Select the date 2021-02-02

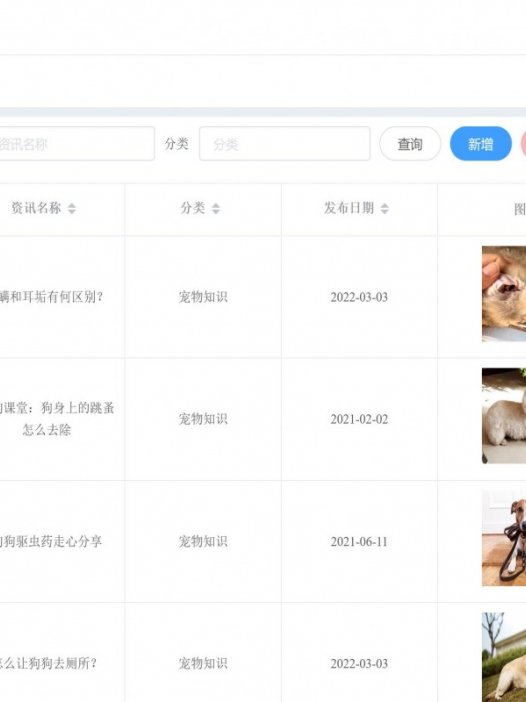(x=359, y=419)
